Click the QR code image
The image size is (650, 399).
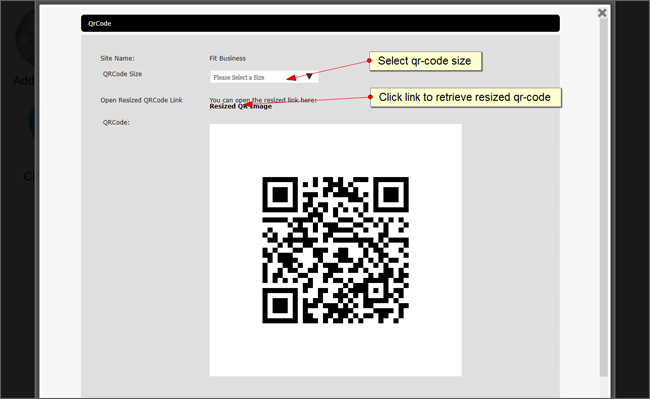(x=335, y=250)
